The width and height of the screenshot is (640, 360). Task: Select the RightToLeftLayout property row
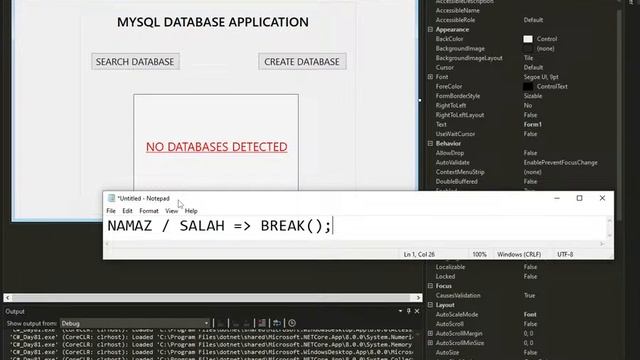(x=522, y=115)
